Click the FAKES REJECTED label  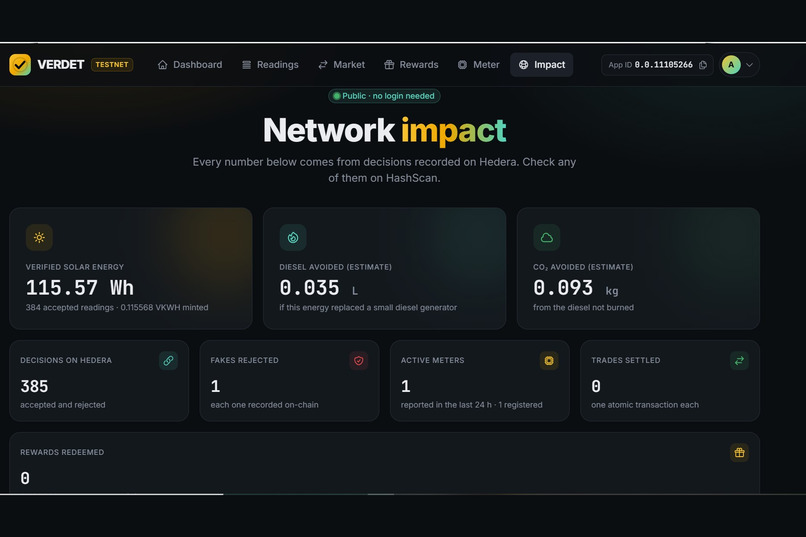click(x=245, y=360)
